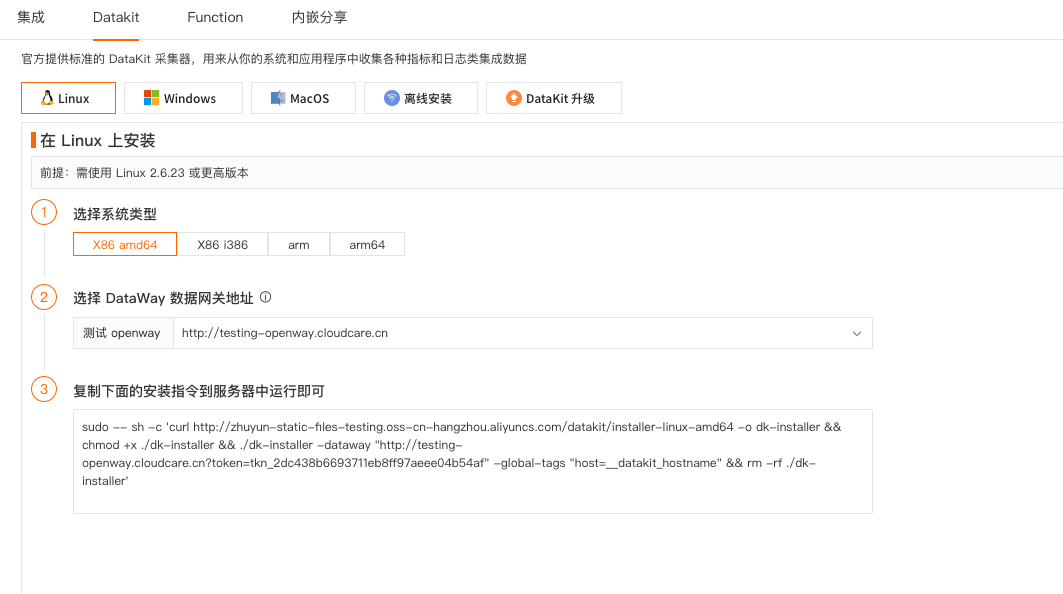Choose the arm architecture option
1063x594 pixels.
coord(299,244)
